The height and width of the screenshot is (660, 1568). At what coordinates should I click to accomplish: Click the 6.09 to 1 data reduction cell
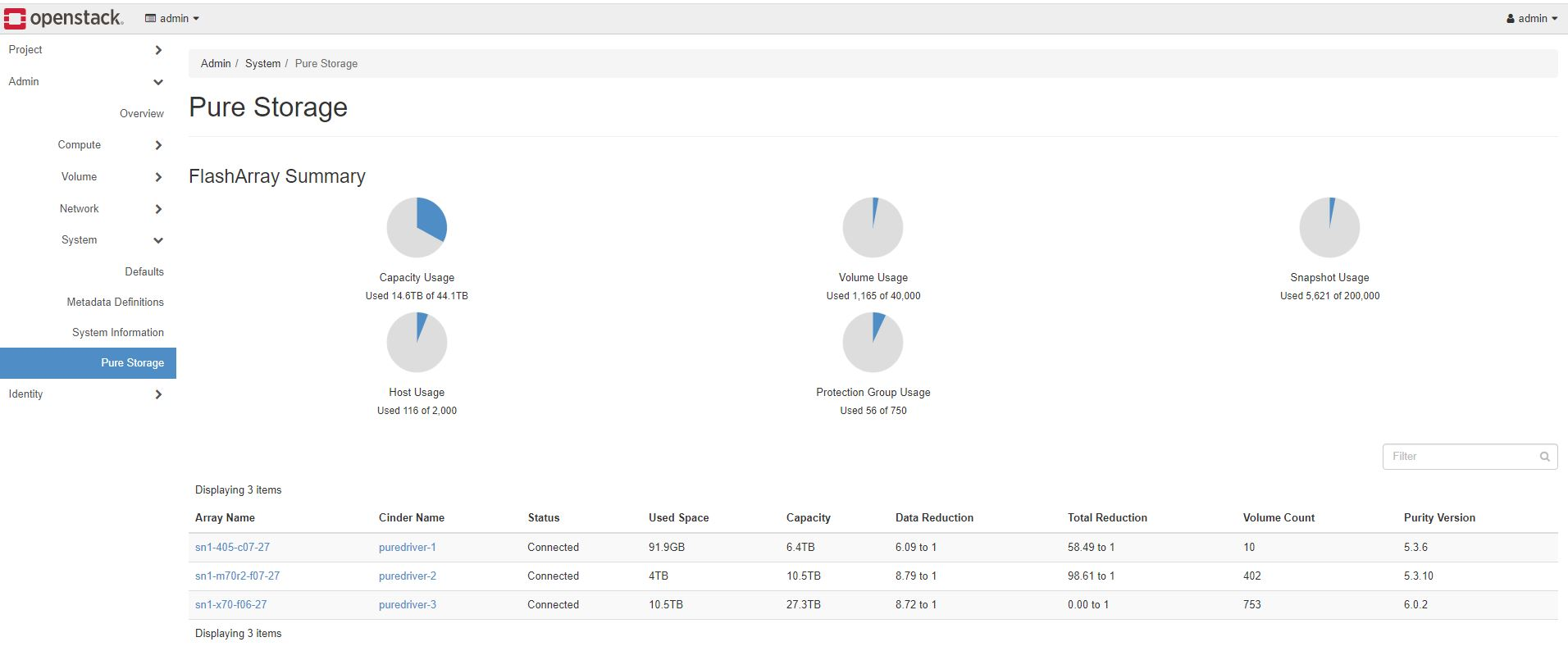coord(916,547)
